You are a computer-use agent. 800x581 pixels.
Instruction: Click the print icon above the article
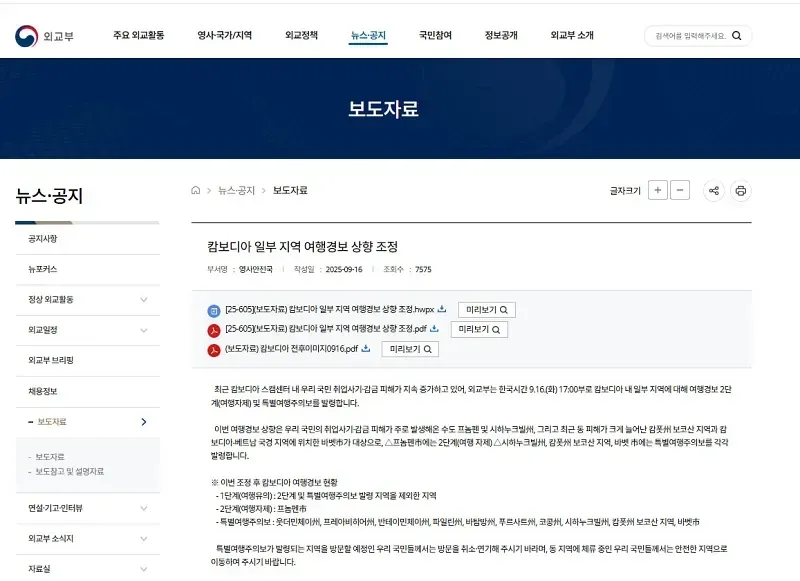(741, 190)
